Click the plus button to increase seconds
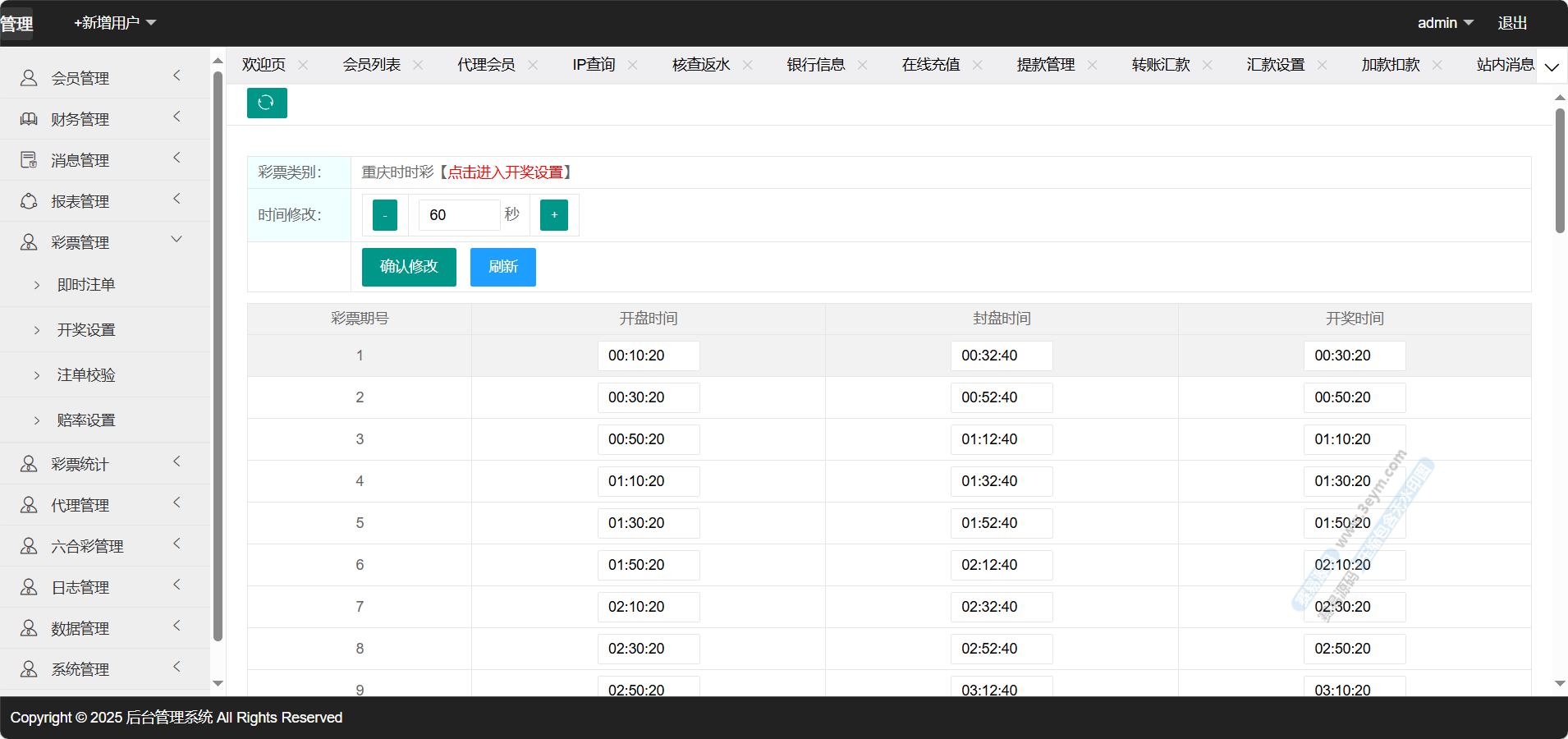This screenshot has width=1568, height=739. (554, 215)
